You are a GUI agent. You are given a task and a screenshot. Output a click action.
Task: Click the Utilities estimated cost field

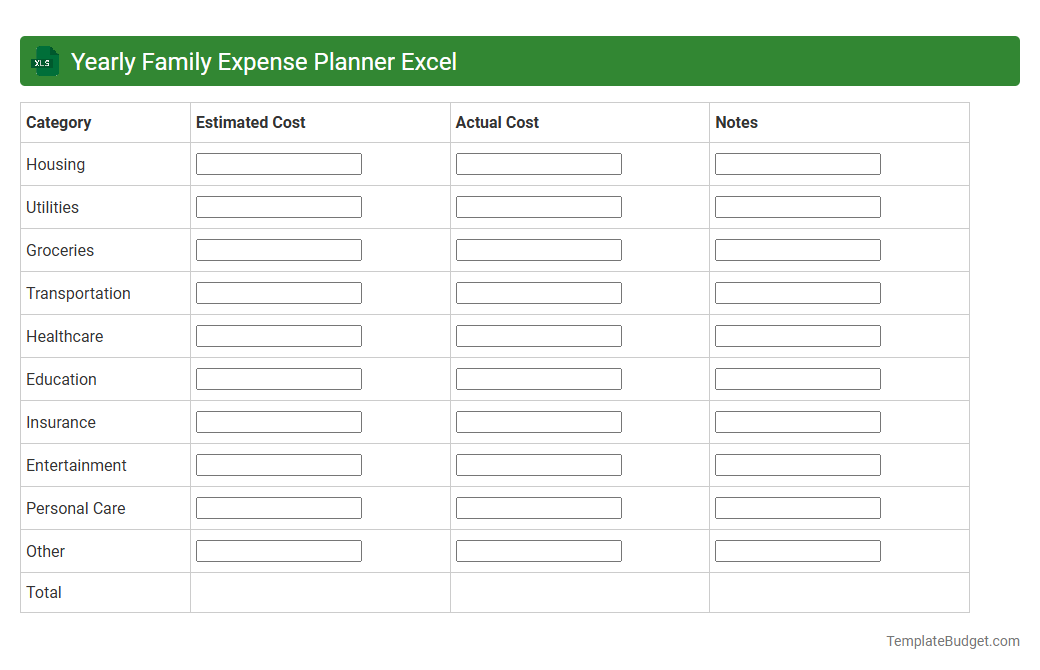tap(279, 206)
